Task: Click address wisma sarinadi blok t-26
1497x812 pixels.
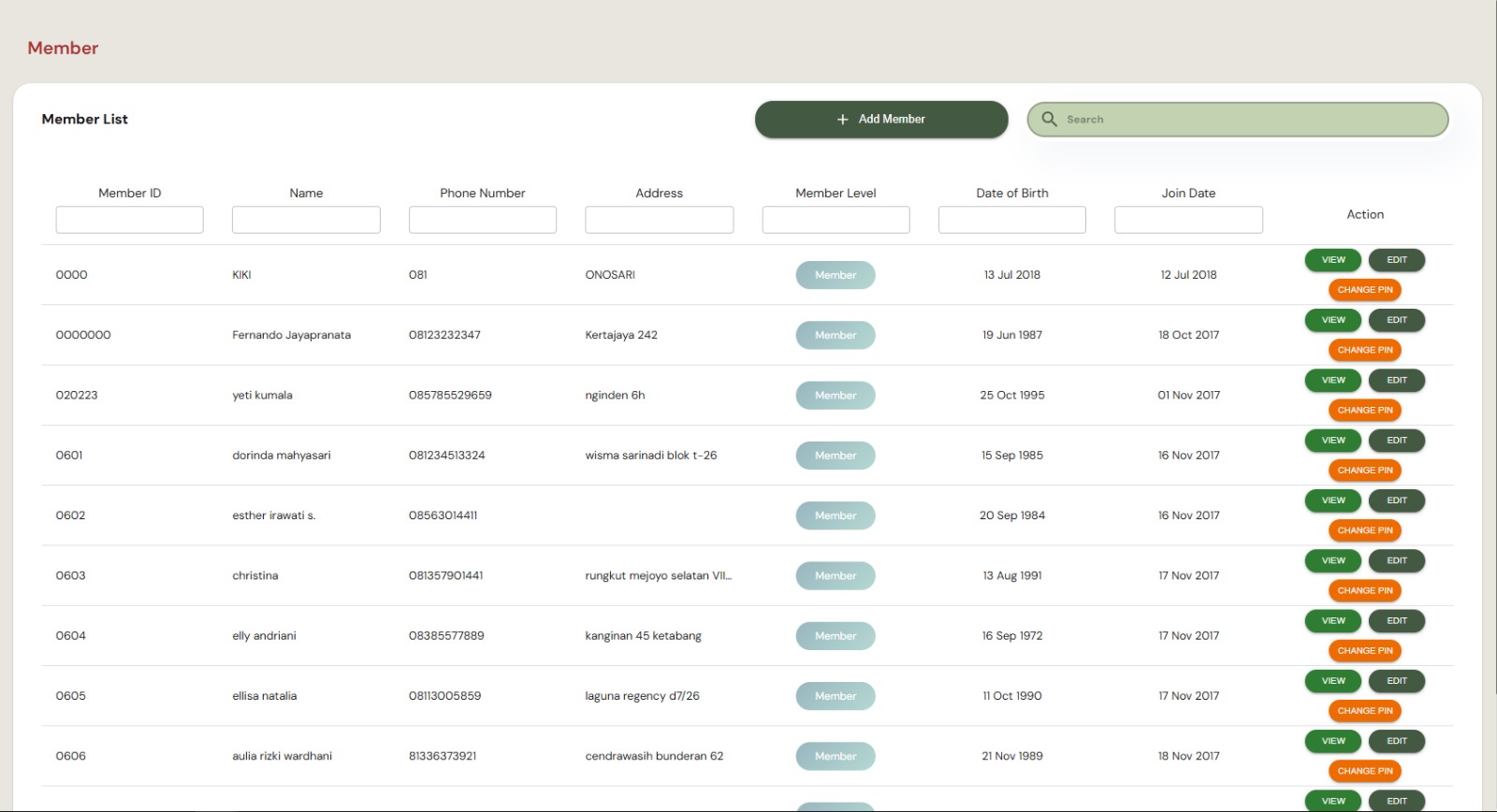Action: click(651, 456)
